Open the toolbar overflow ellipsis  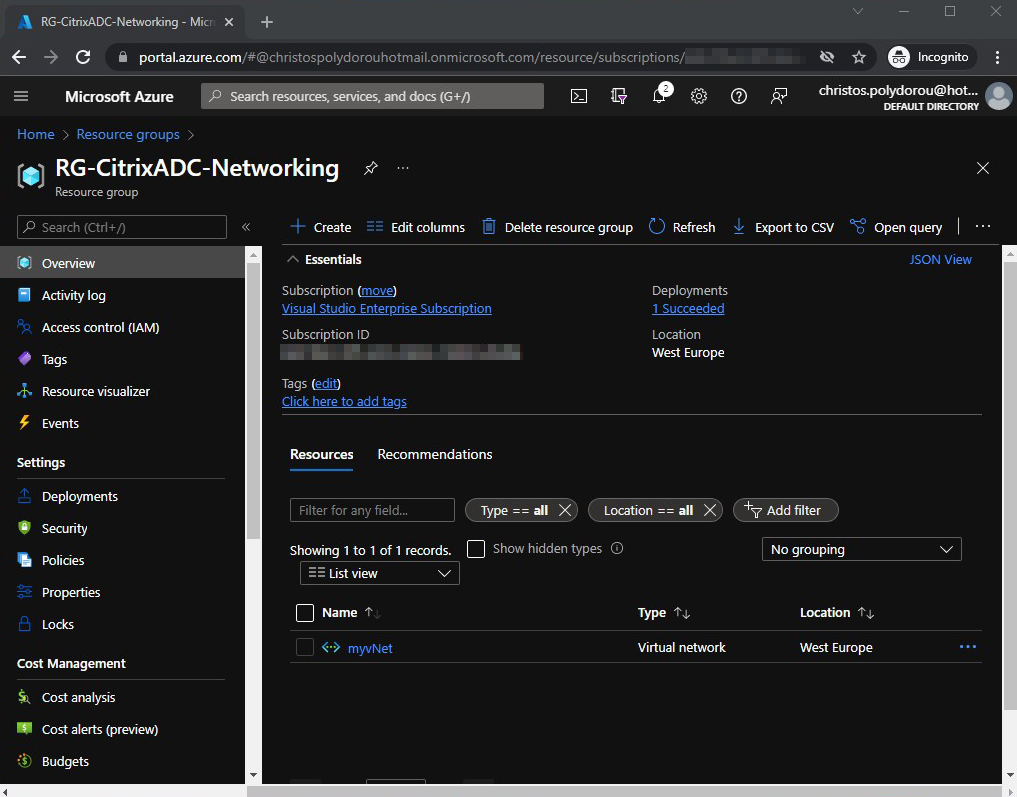click(983, 226)
